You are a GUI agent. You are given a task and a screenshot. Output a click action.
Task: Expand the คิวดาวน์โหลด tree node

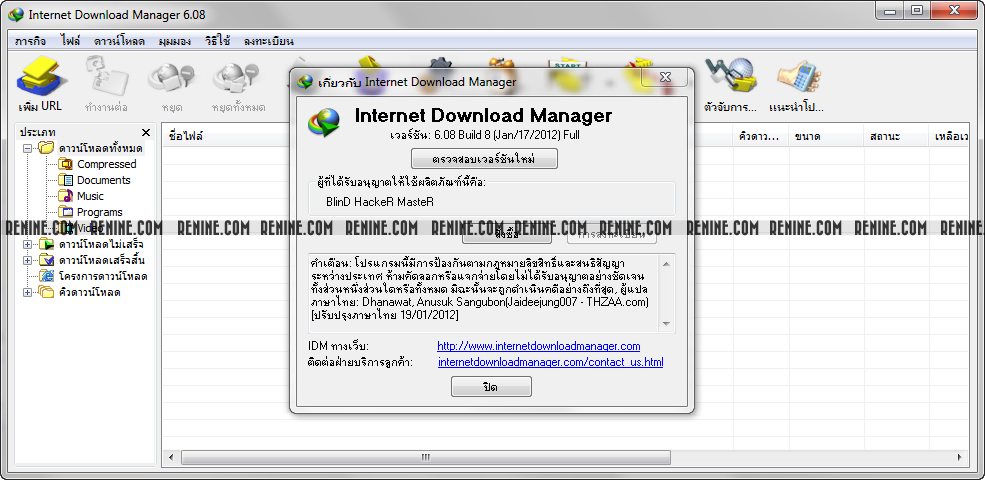click(x=27, y=292)
